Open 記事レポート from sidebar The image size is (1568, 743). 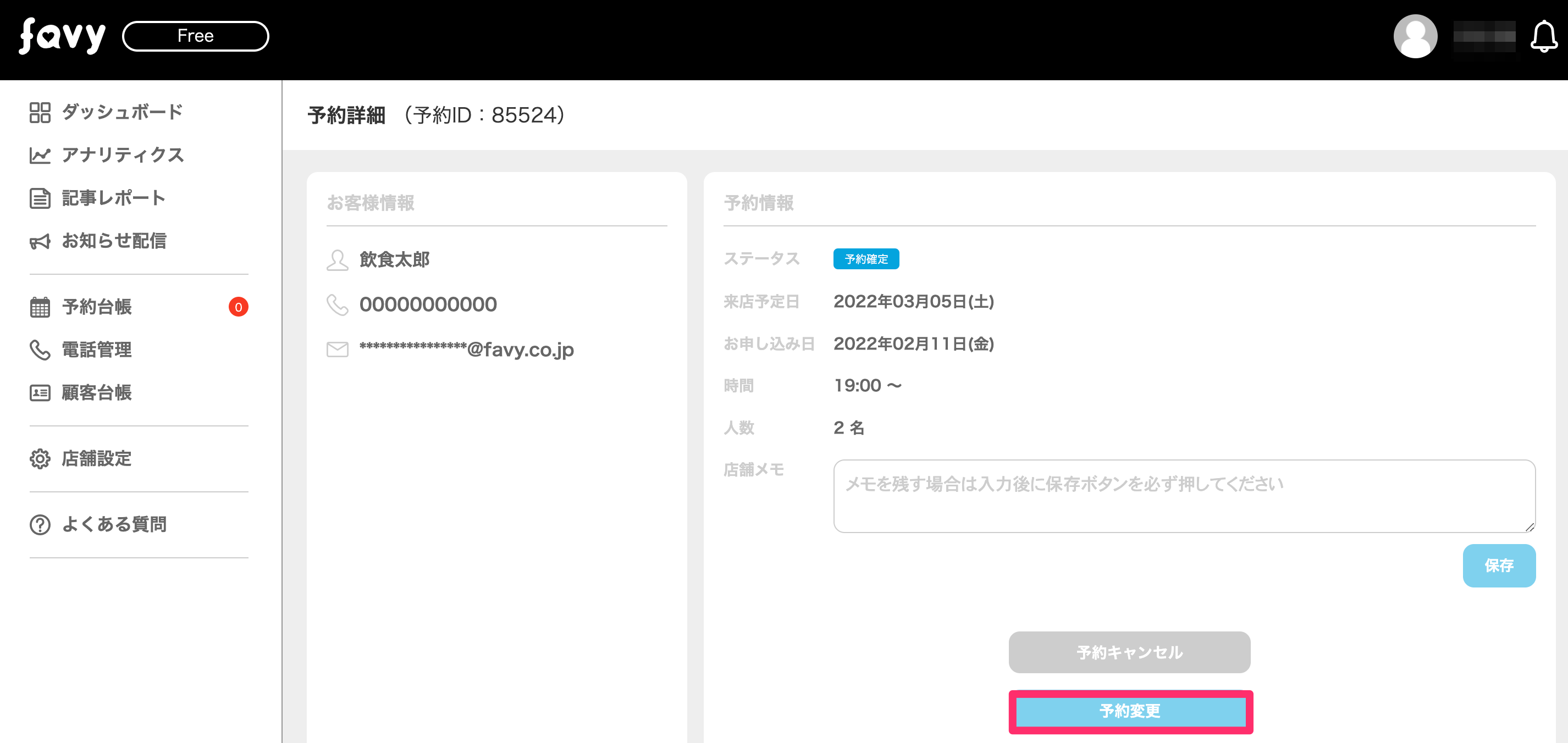pos(114,198)
